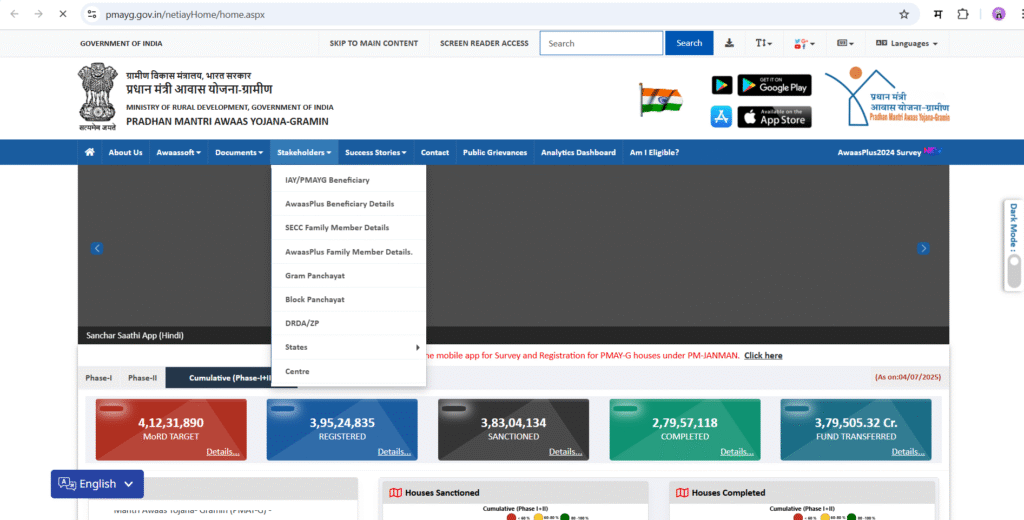Click the Available on the App Store badge
Viewport: 1024px width, 520px height.
(x=775, y=117)
